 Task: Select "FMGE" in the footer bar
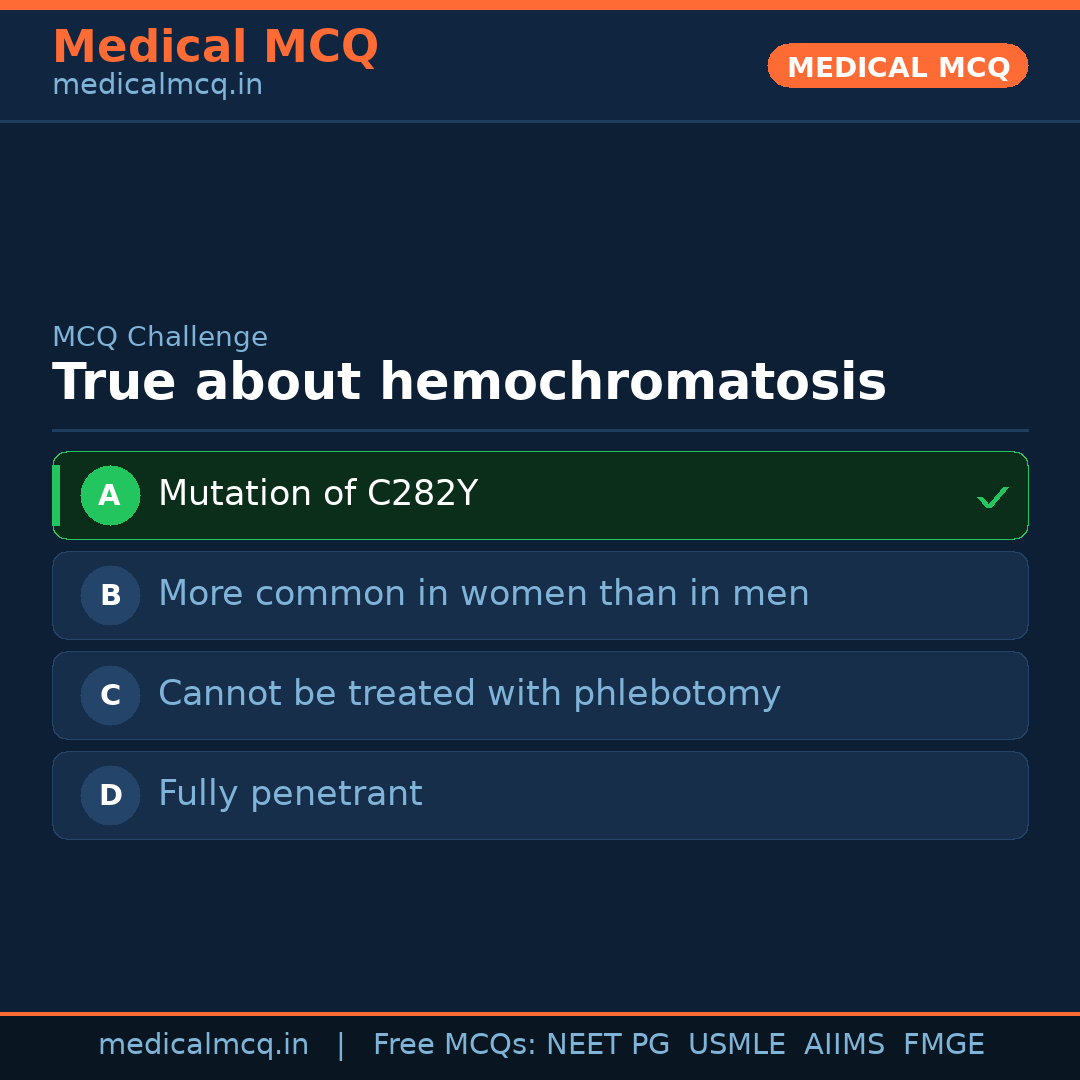pos(943,1045)
